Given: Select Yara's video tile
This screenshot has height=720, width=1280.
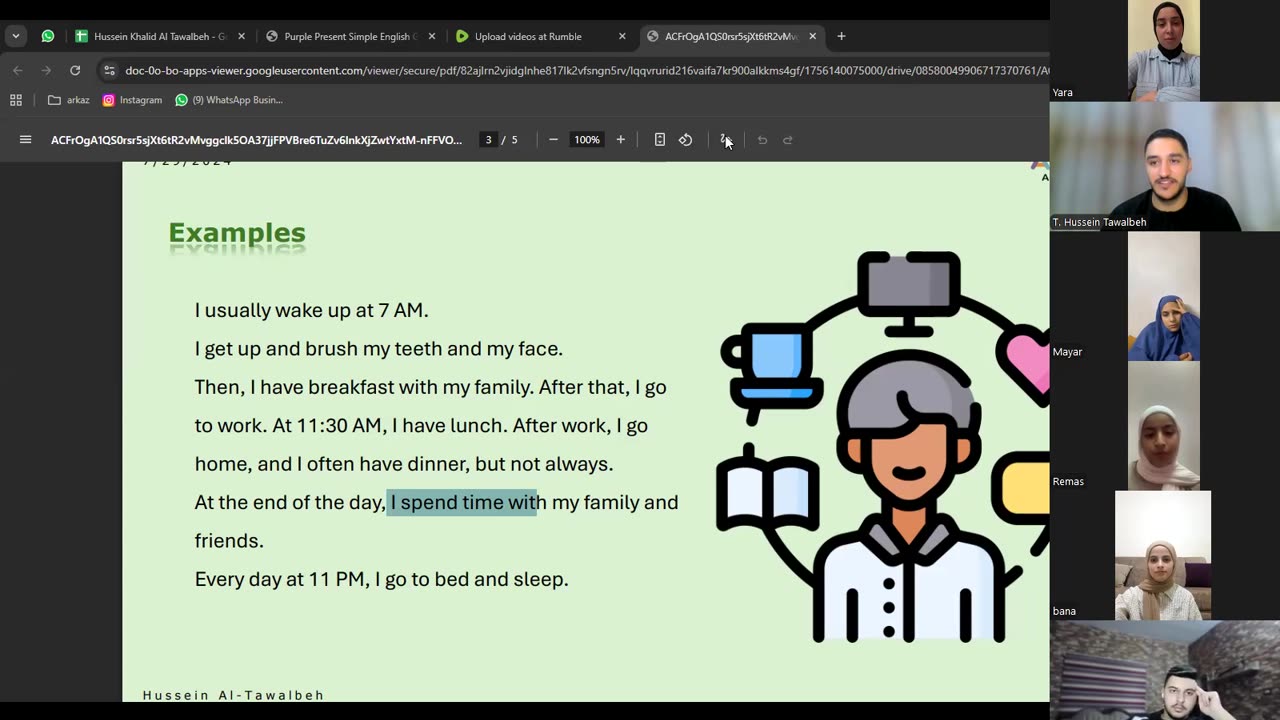Looking at the screenshot, I should coord(1164,50).
